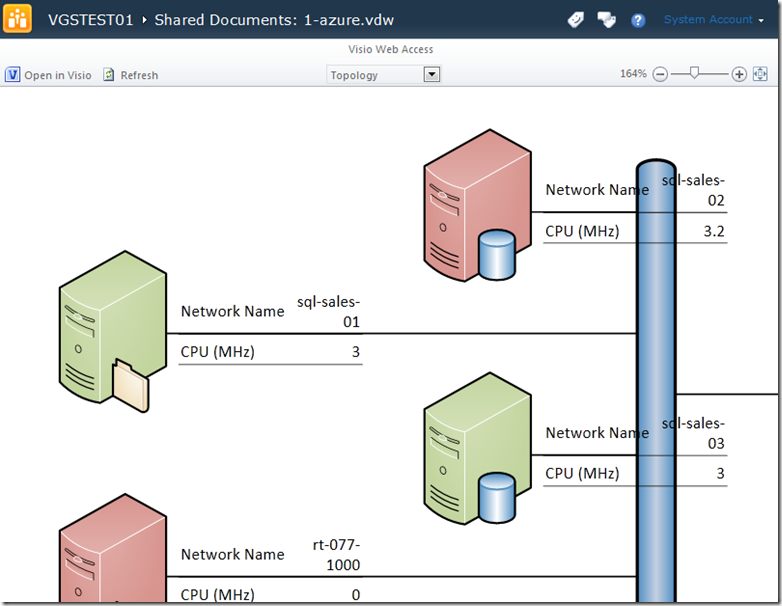The height and width of the screenshot is (606, 782).
Task: Click the breadcrumb arrow separator
Action: [x=144, y=20]
